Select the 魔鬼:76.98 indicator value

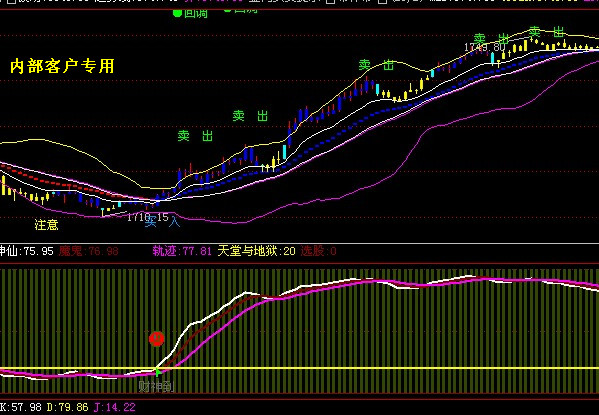click(89, 251)
